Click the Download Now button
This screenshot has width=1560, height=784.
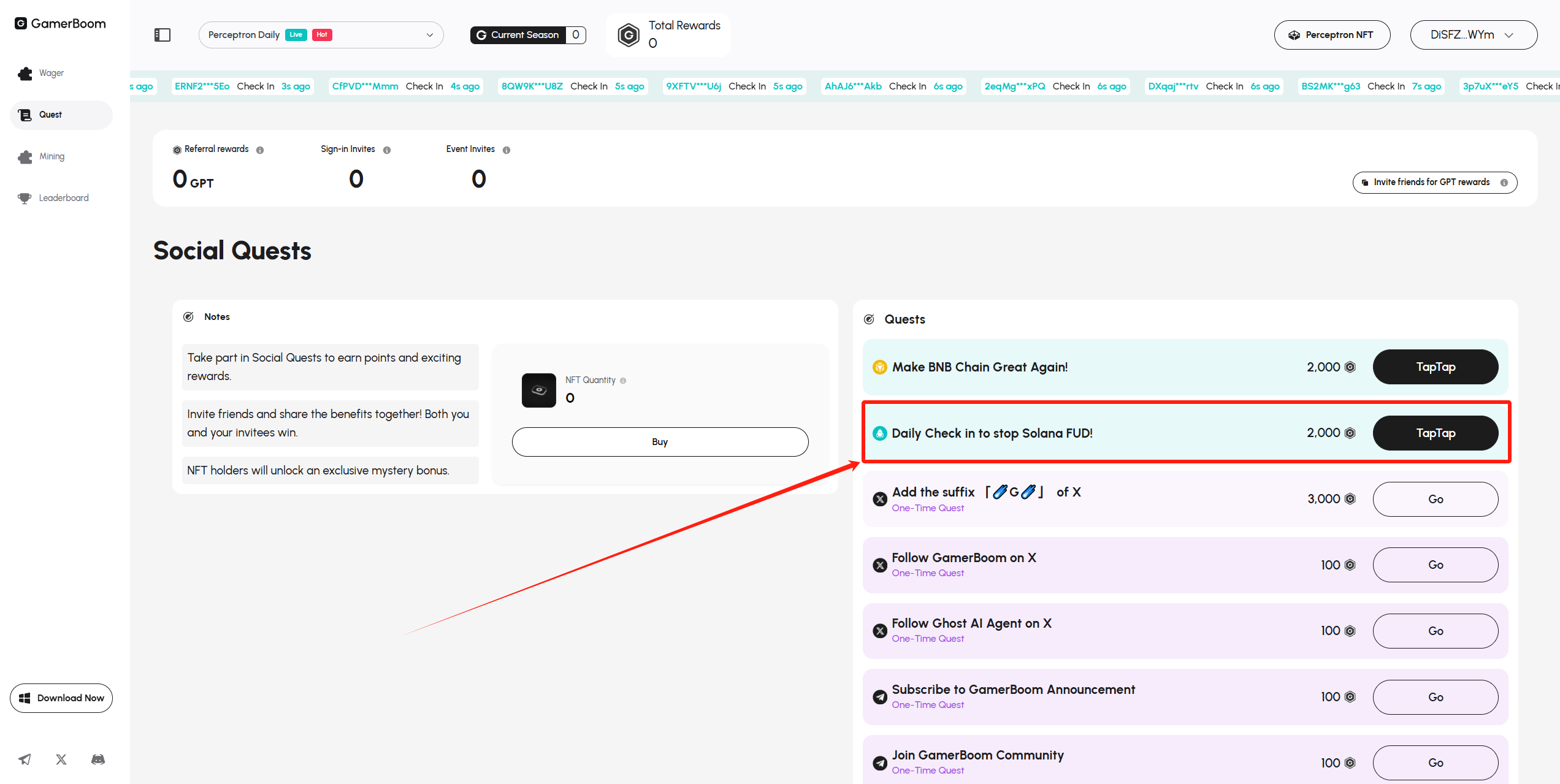pos(61,698)
